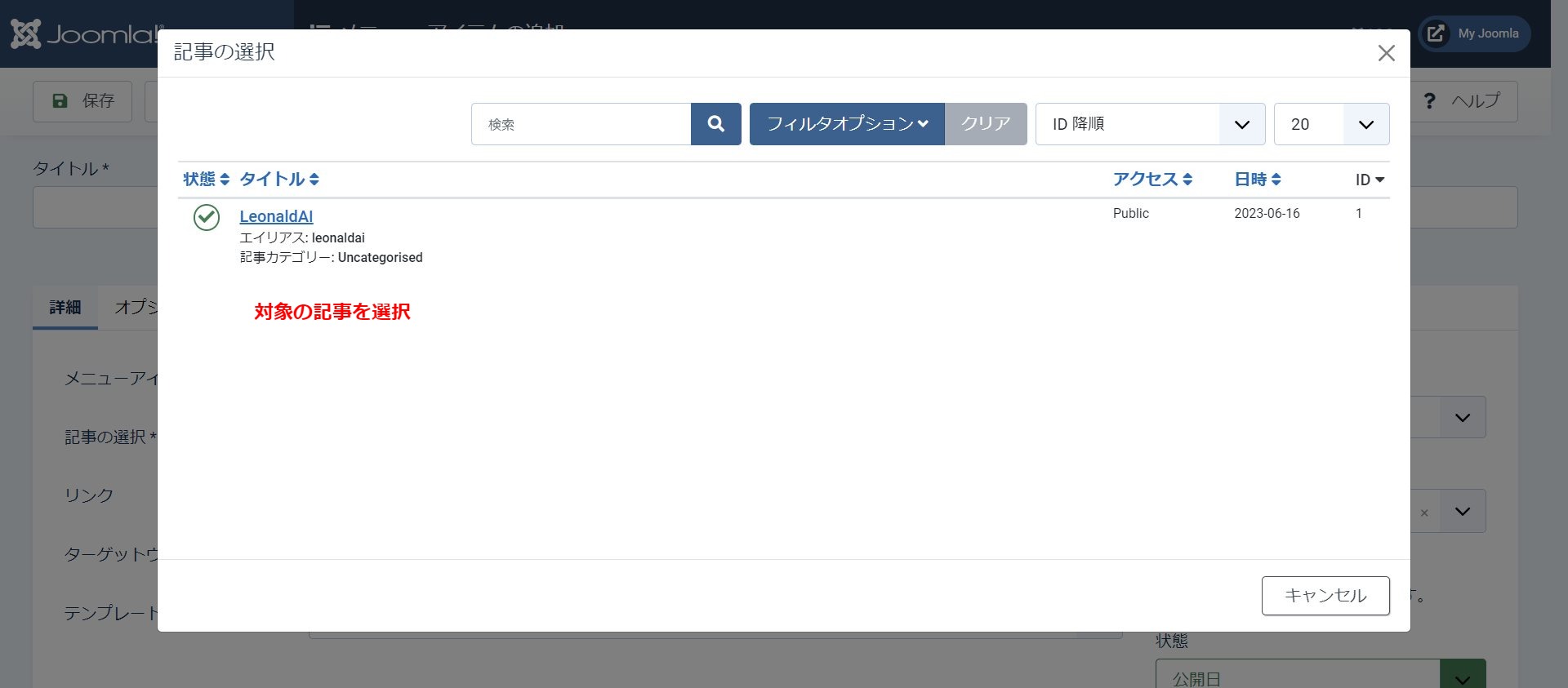
Task: Switch to the 詳細 tab
Action: click(65, 308)
